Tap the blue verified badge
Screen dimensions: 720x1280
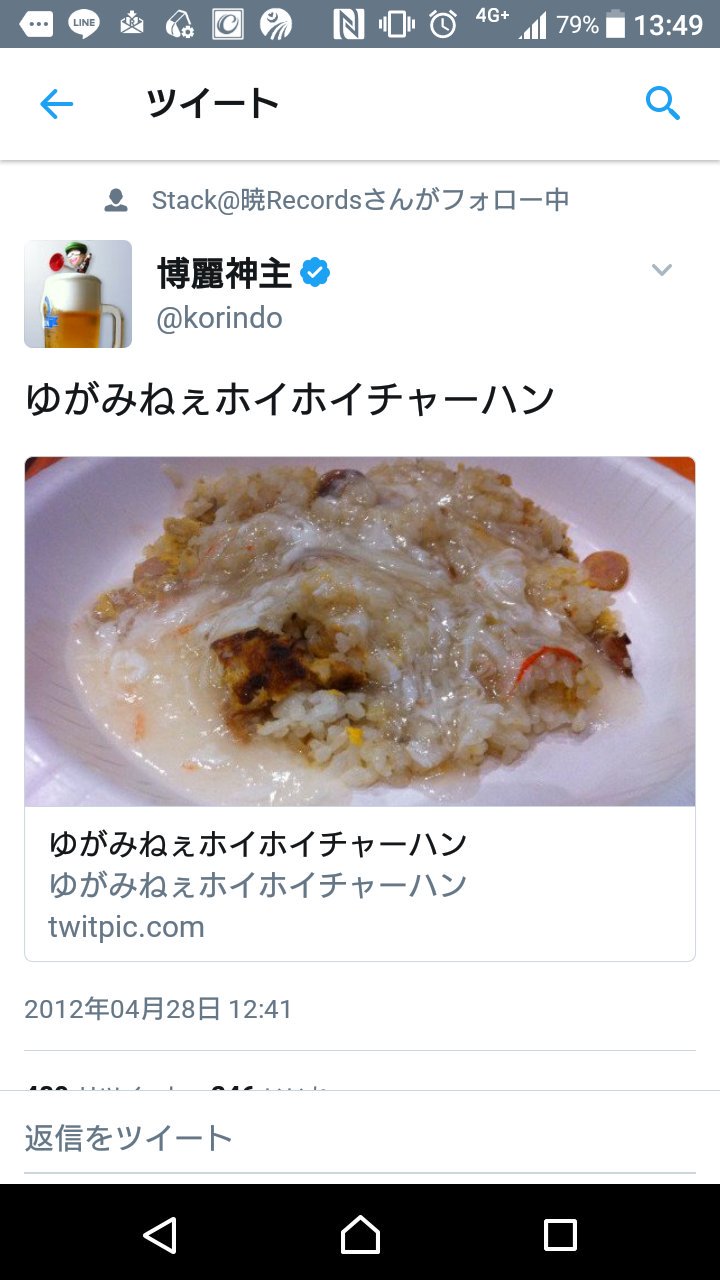click(x=316, y=272)
